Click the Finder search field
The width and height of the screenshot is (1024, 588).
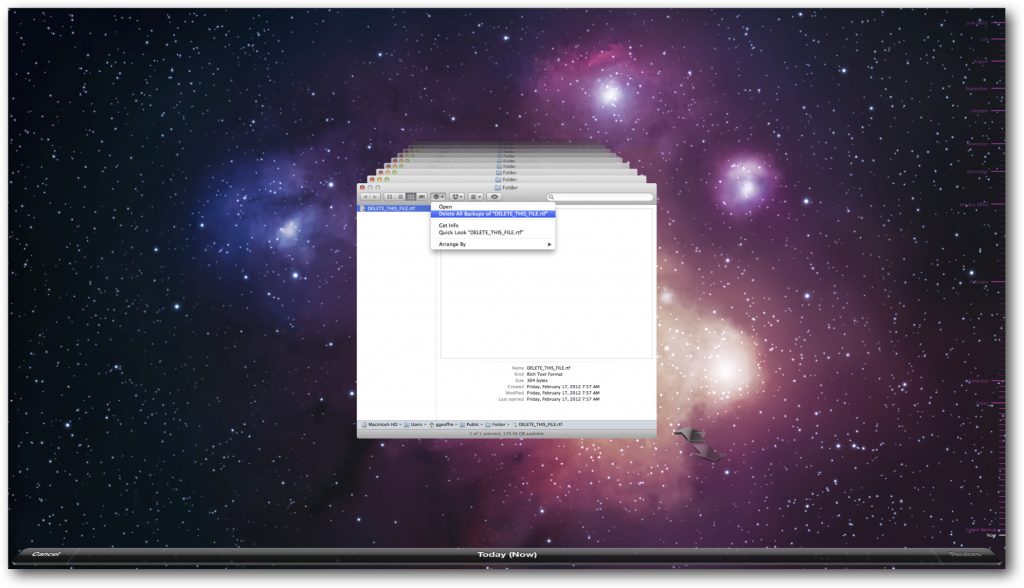coord(600,197)
